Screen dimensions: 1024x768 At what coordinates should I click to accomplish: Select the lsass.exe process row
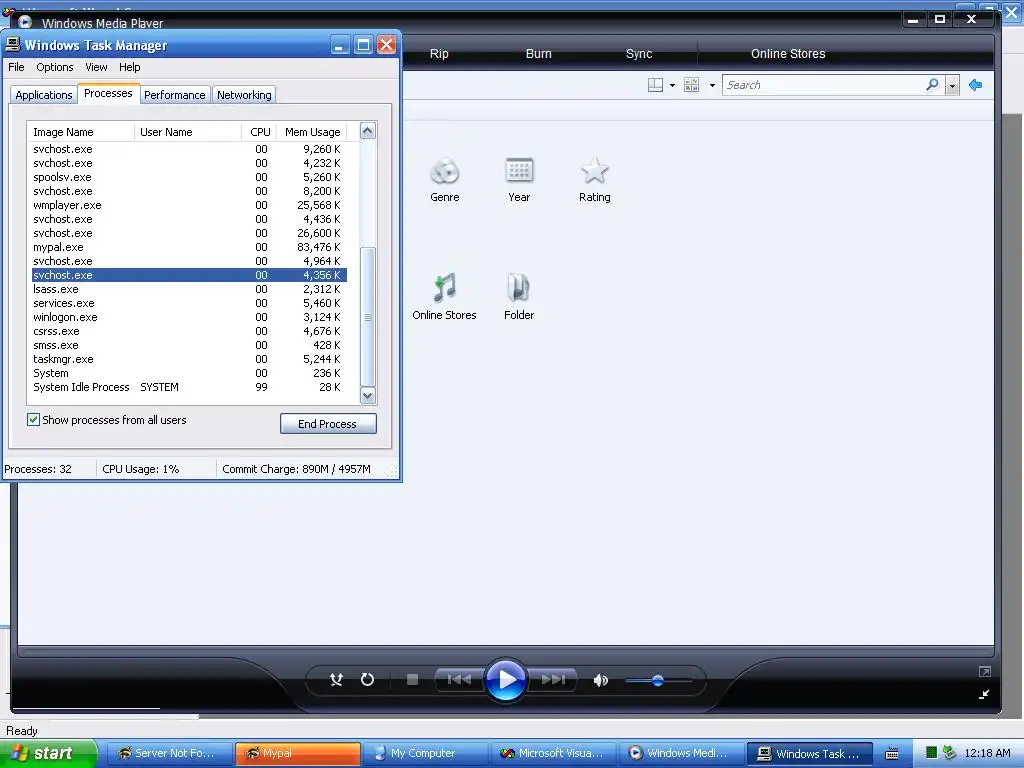click(188, 289)
